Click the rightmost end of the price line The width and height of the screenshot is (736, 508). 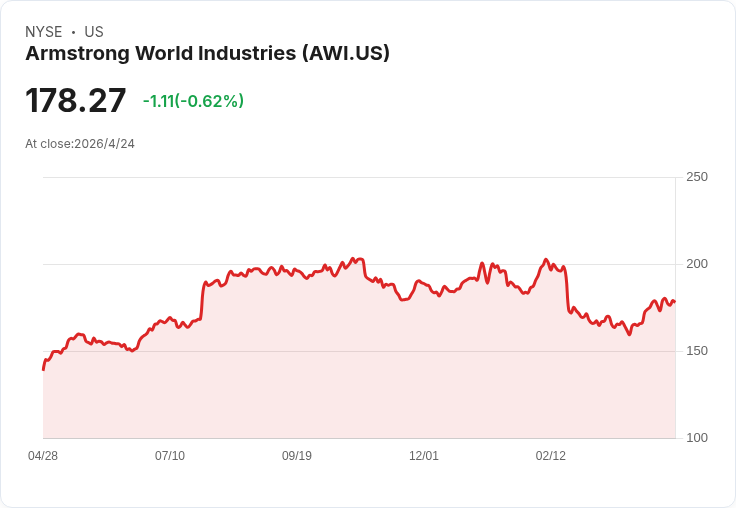675,302
